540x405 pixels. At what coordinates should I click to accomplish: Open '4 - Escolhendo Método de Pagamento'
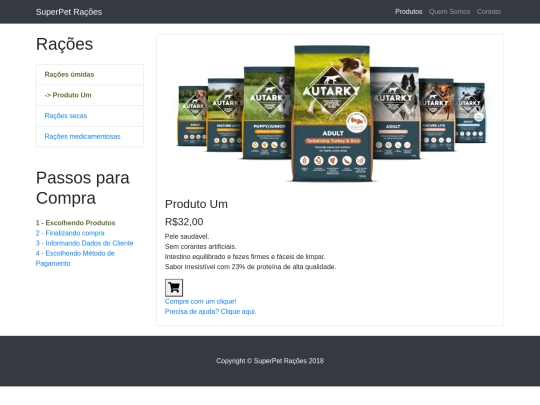(x=75, y=258)
